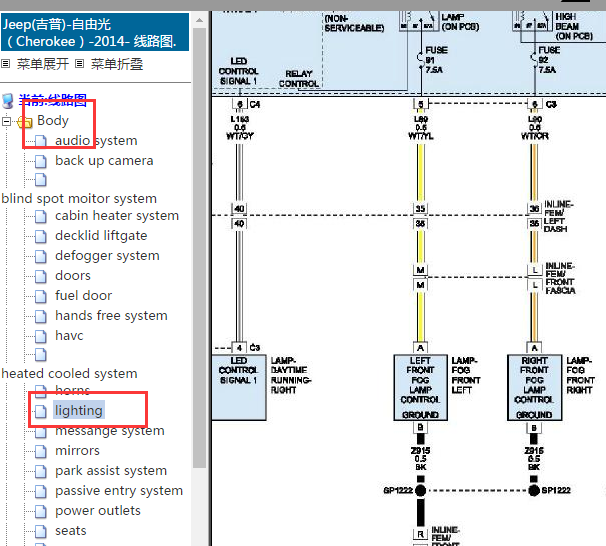606x546 pixels.
Task: Open the havc diagram entry
Action: tap(69, 336)
